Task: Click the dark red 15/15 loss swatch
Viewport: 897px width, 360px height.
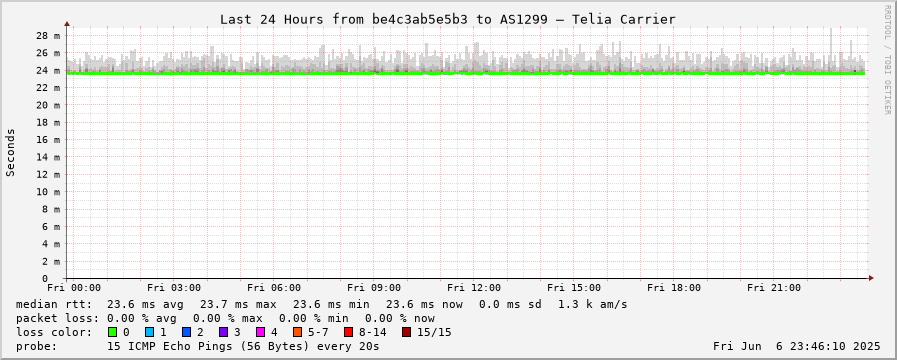Action: click(x=406, y=332)
